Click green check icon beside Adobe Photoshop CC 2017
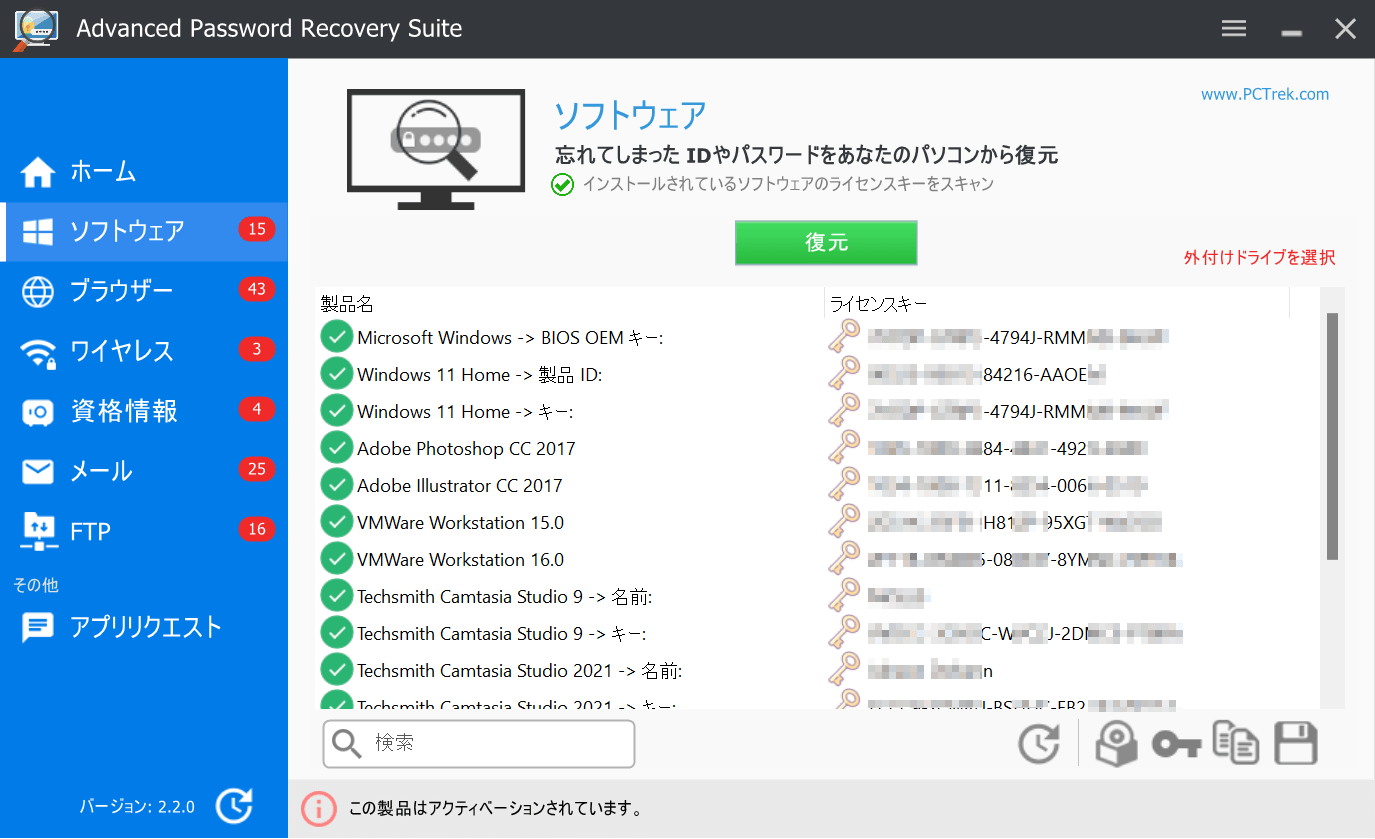The width and height of the screenshot is (1375, 839). coord(337,448)
